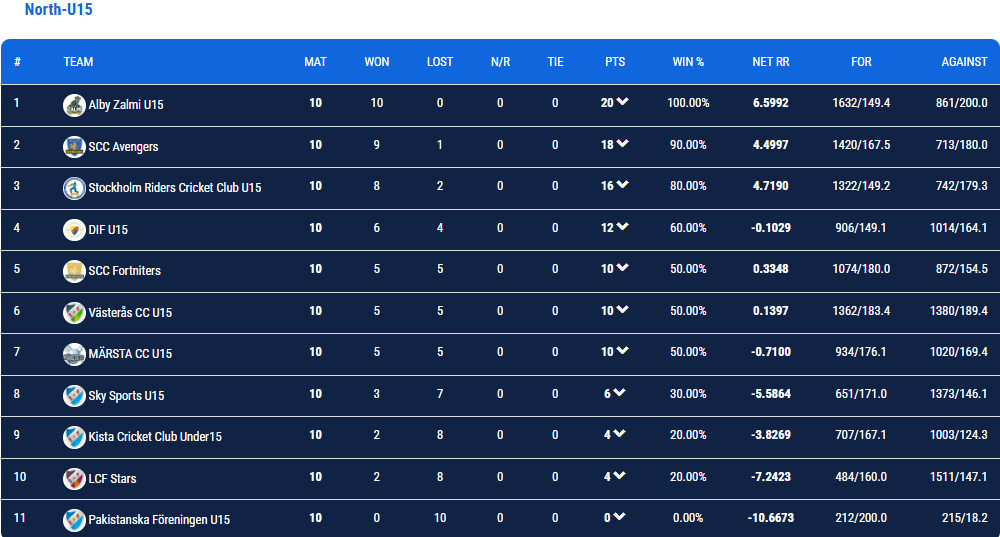Click the DIF U15 team logo
This screenshot has height=537, width=1000.
point(74,230)
